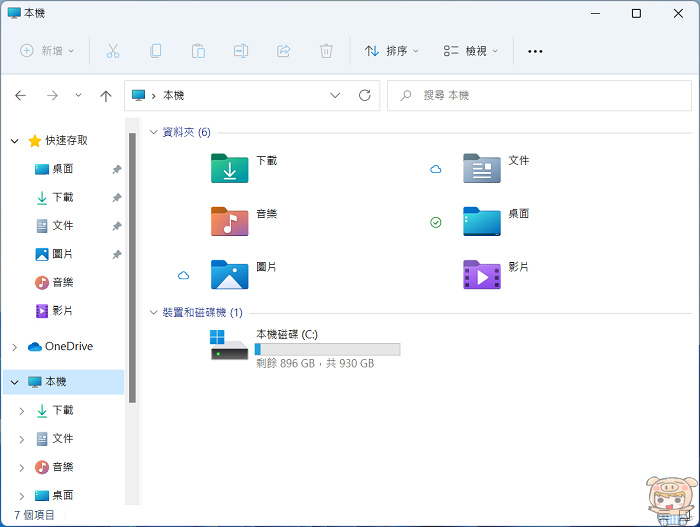
Task: Select 圖片 in quick access sidebar
Action: [62, 254]
